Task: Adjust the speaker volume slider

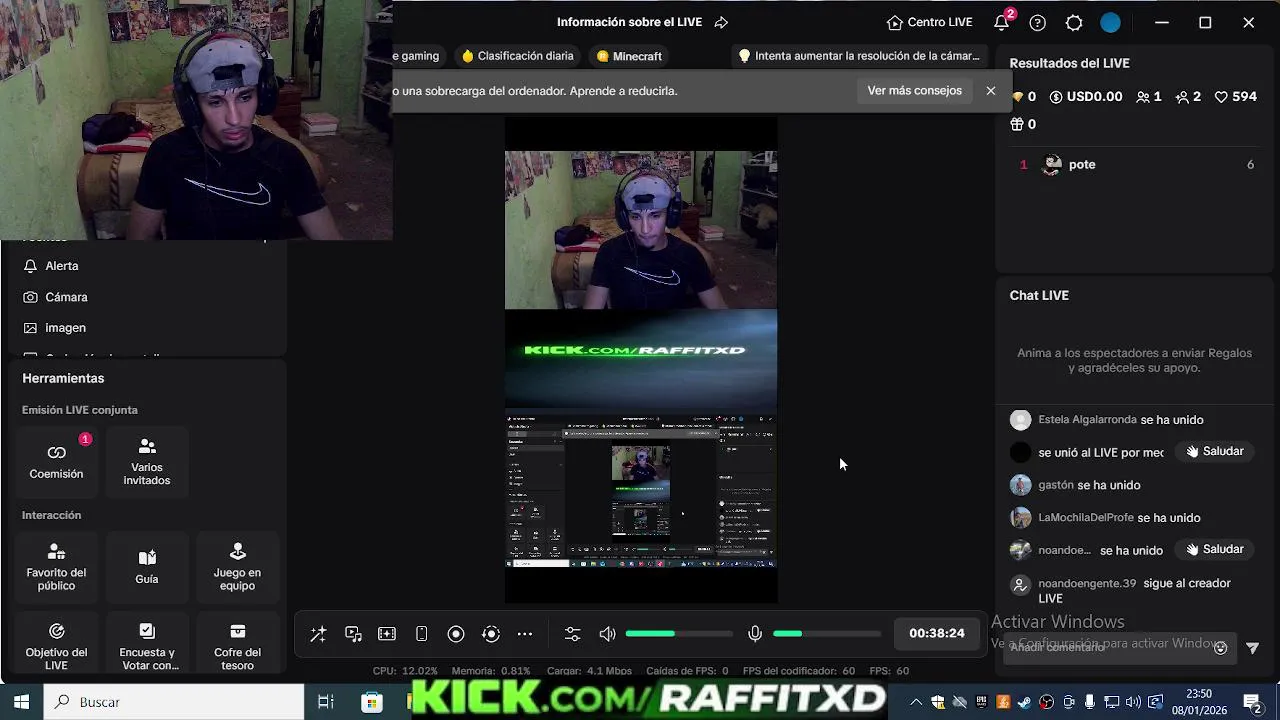Action: point(679,634)
